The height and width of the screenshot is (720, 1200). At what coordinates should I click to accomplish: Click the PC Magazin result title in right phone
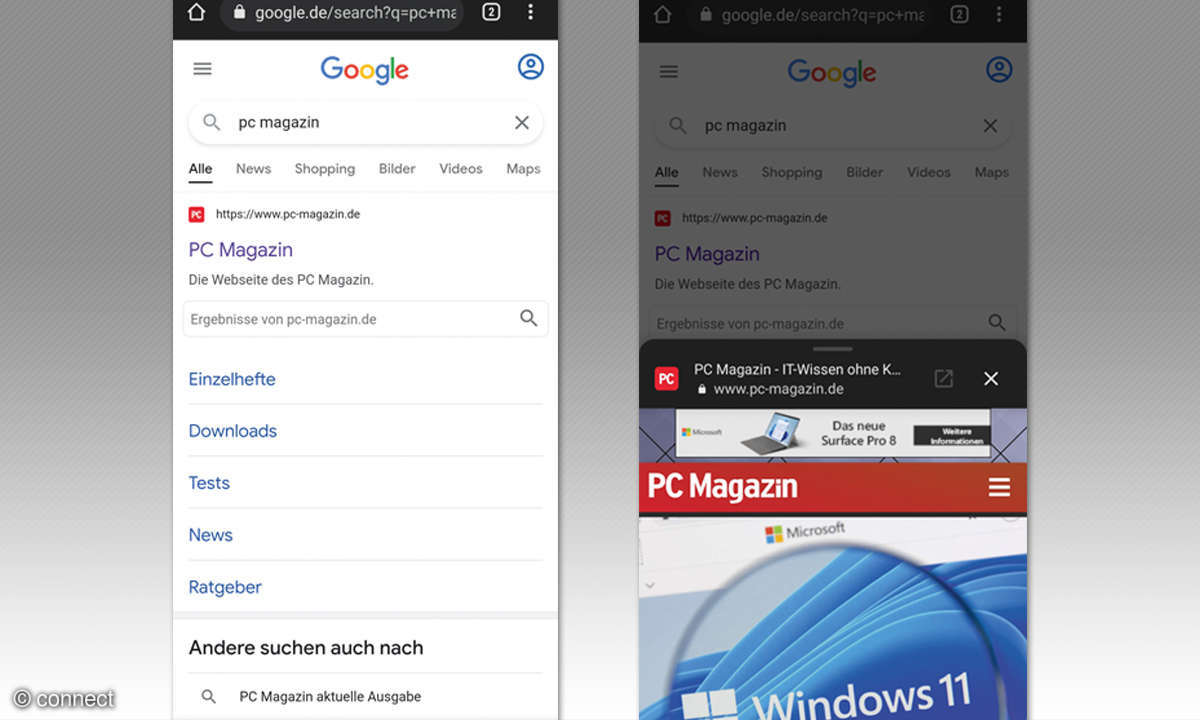[707, 254]
